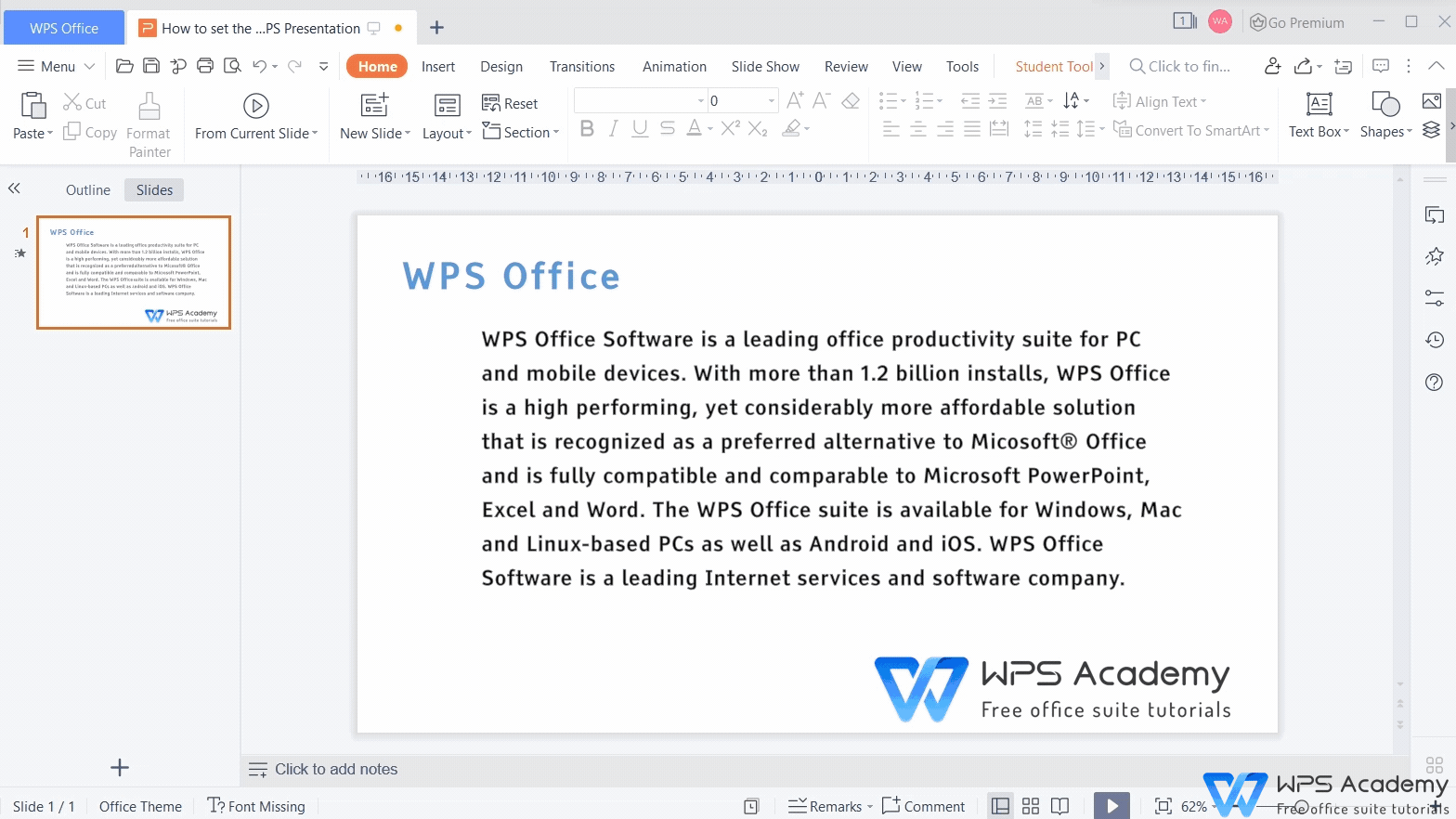1456x819 pixels.
Task: Switch to Reading view book icon
Action: tap(1060, 806)
